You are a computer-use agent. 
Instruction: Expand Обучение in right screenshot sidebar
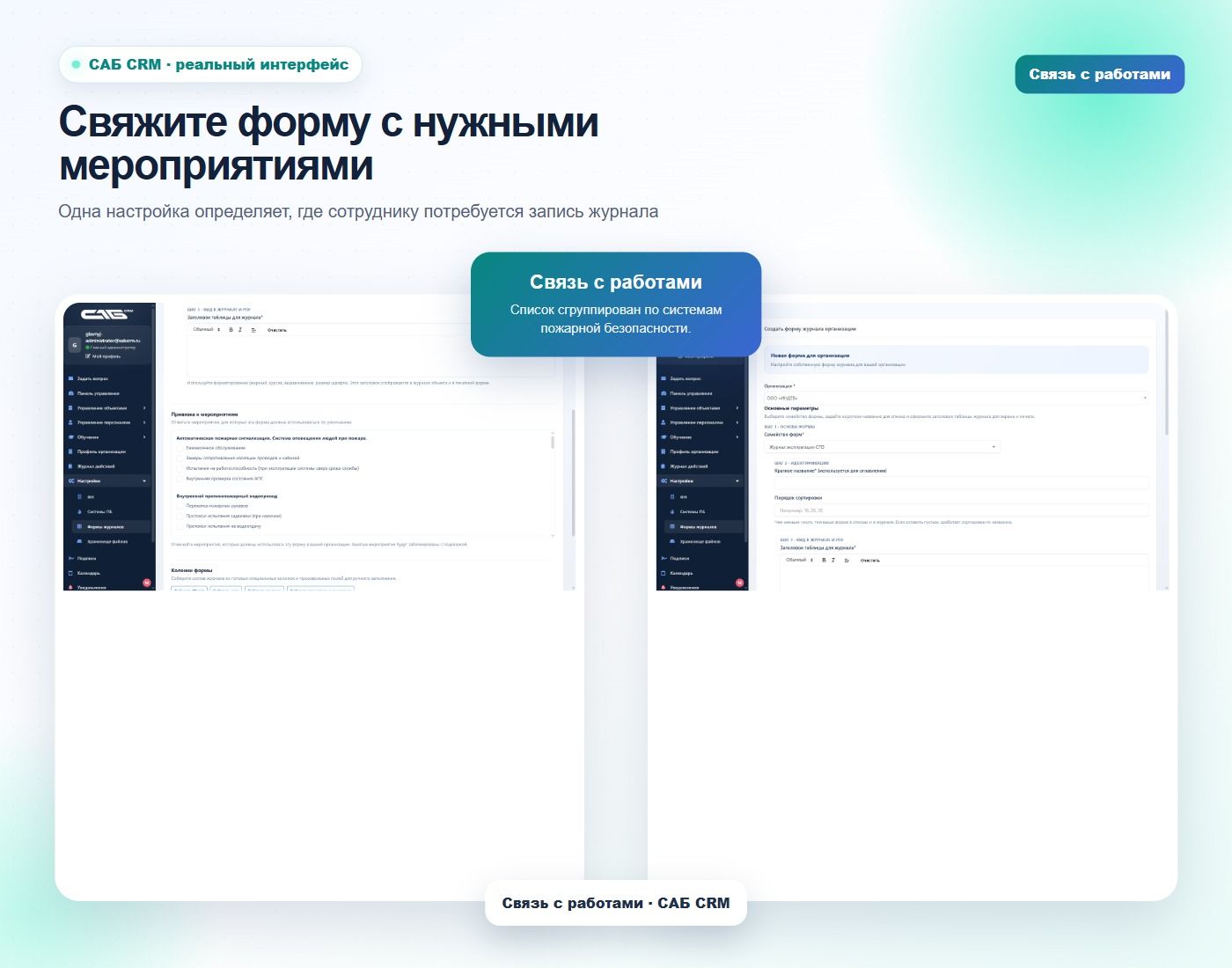pos(701,437)
